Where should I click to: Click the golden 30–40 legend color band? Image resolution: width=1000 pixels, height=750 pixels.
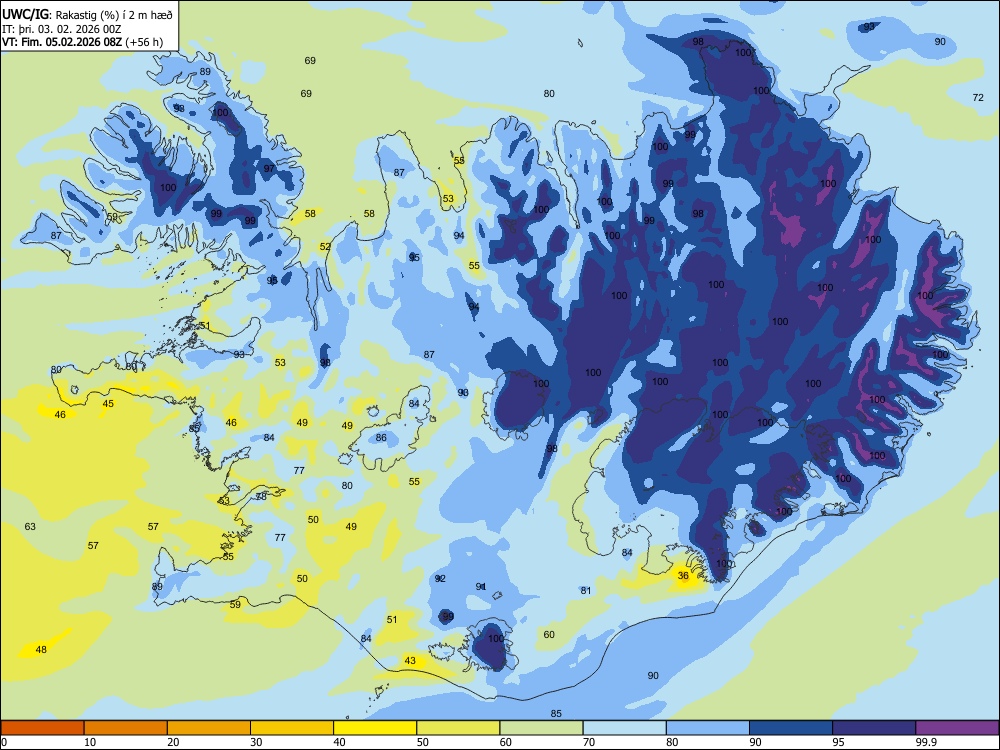coord(292,728)
